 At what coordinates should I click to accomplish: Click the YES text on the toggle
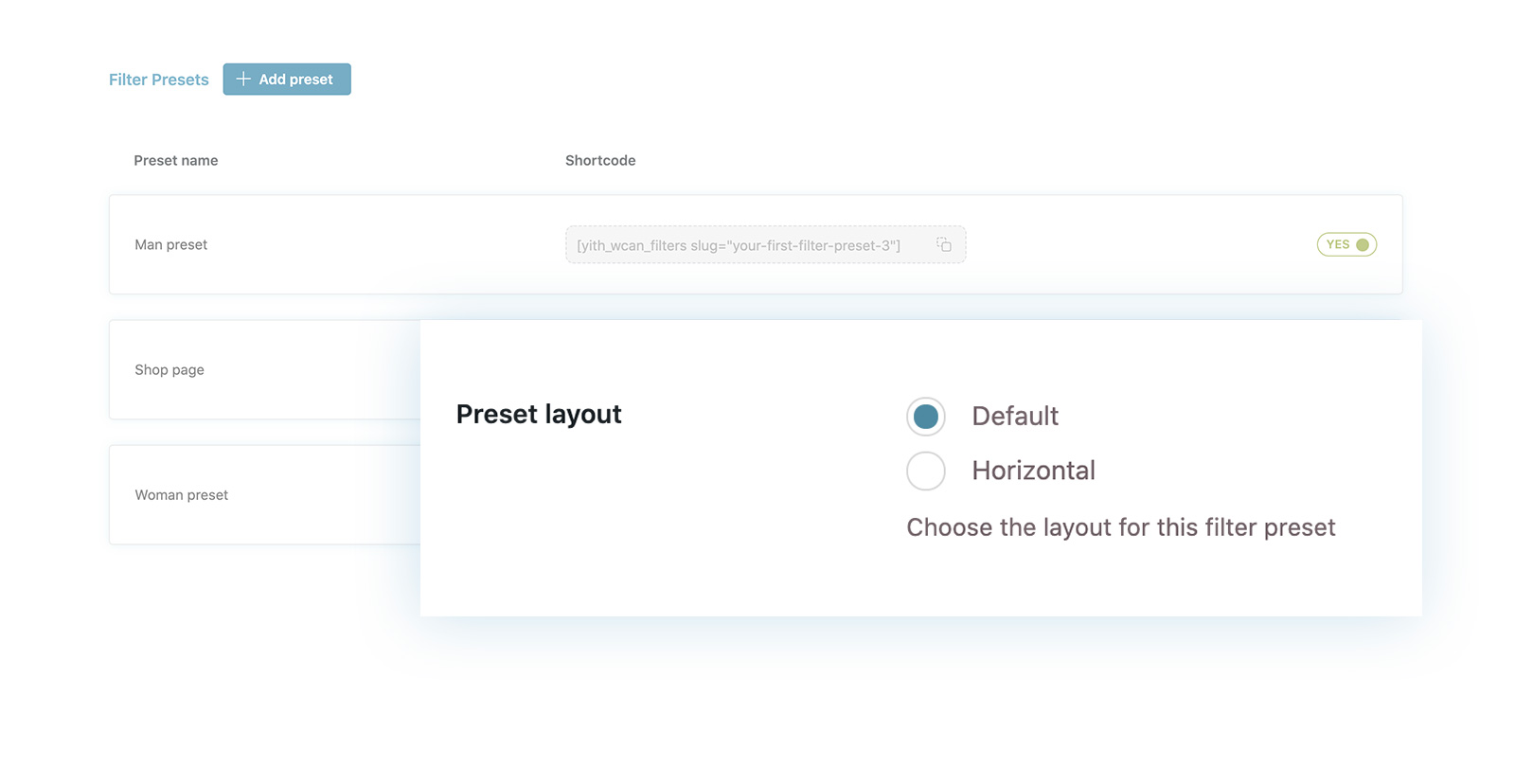coord(1338,244)
